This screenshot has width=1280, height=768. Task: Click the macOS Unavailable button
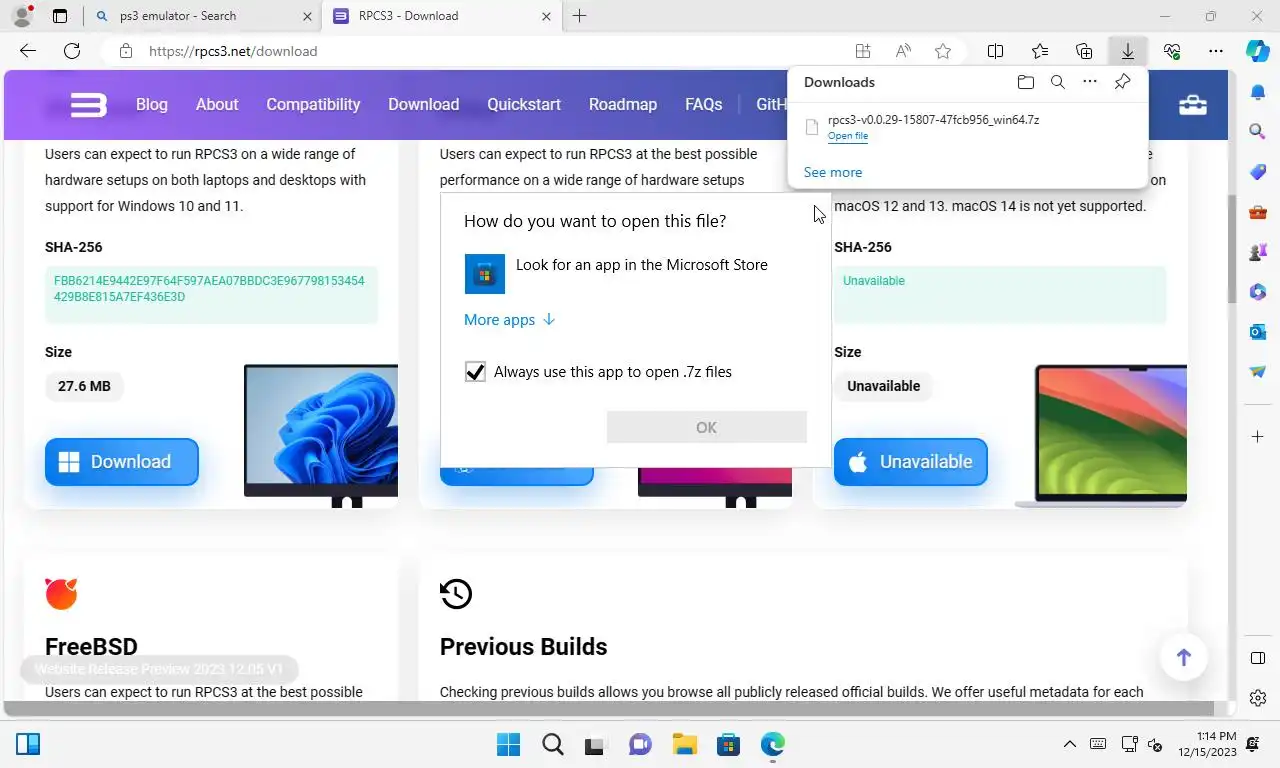point(911,462)
